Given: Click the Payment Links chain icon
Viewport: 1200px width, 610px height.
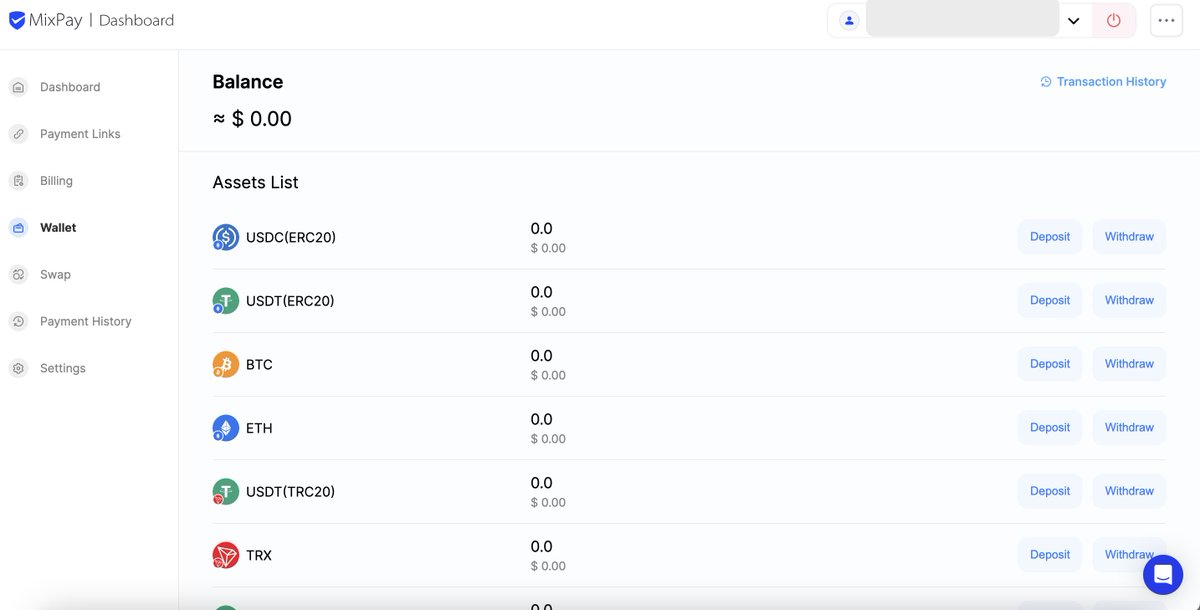Looking at the screenshot, I should pyautogui.click(x=18, y=134).
